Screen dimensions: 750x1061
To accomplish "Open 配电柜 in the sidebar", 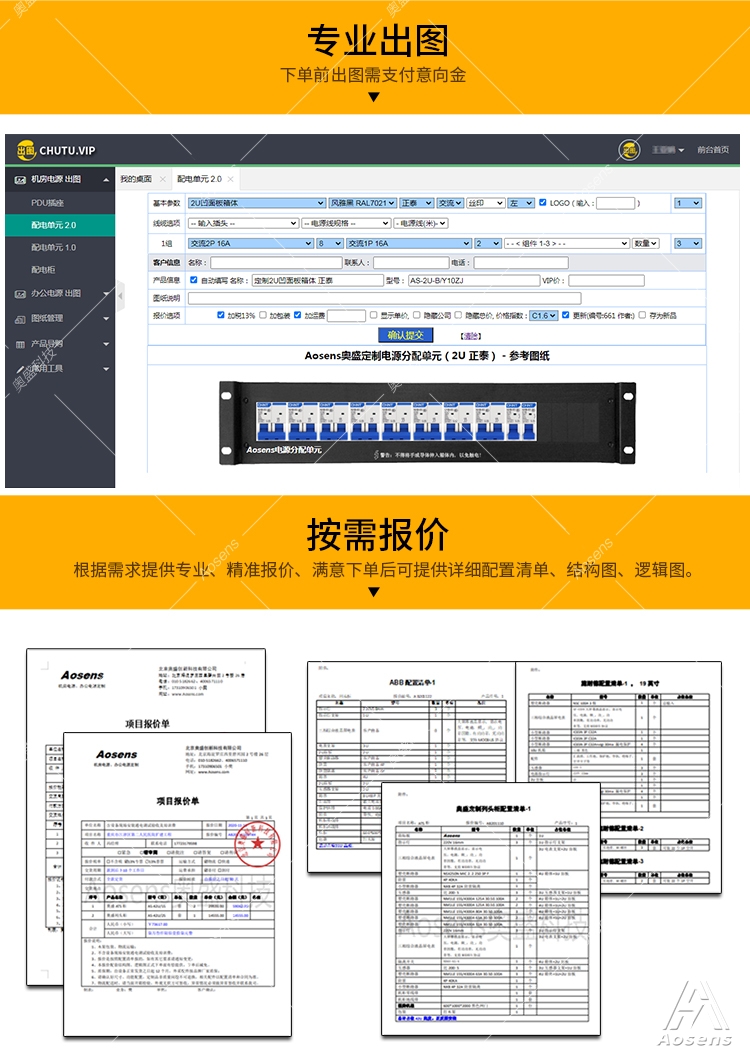I will pyautogui.click(x=43, y=269).
